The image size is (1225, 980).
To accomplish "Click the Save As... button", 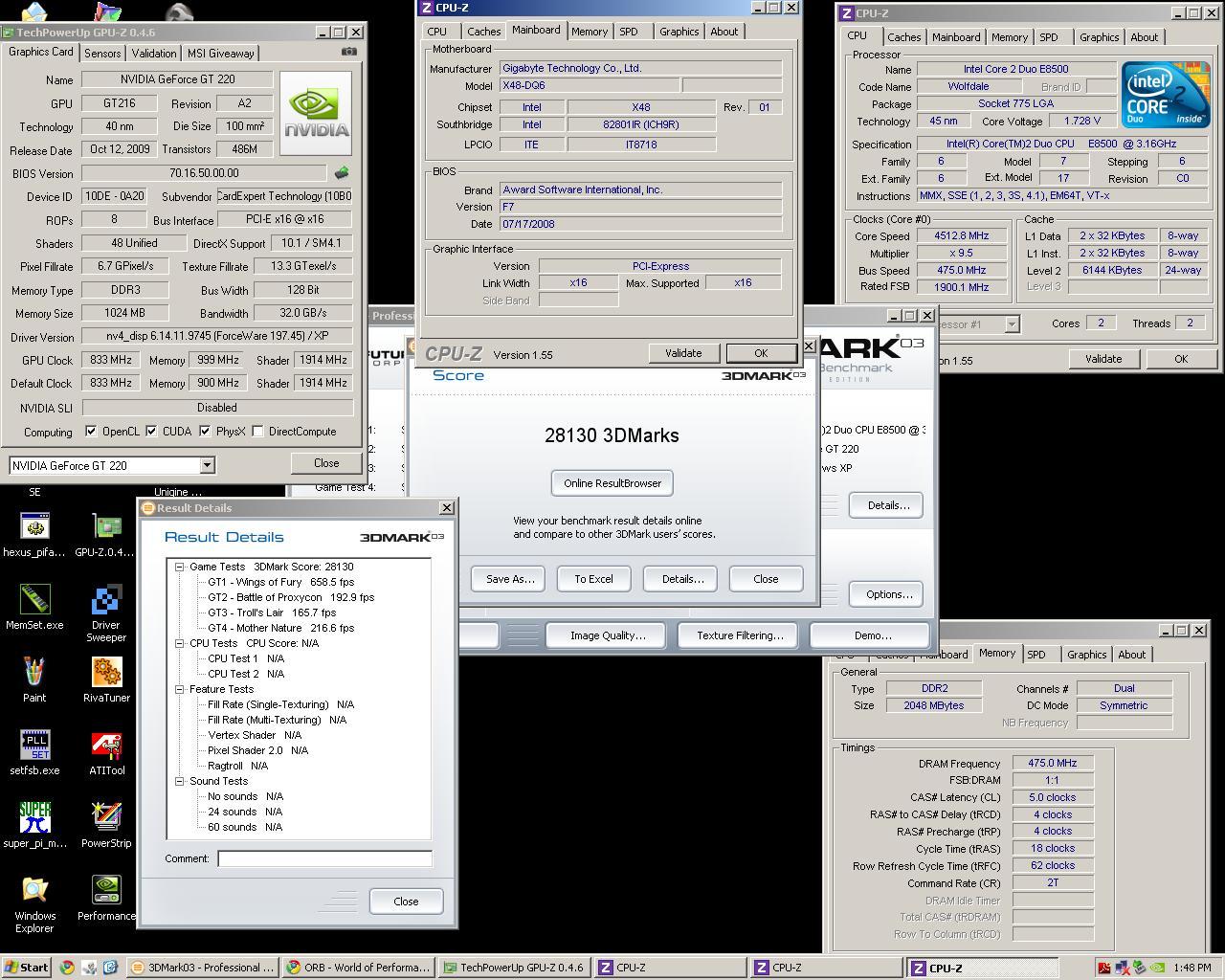I will 510,579.
